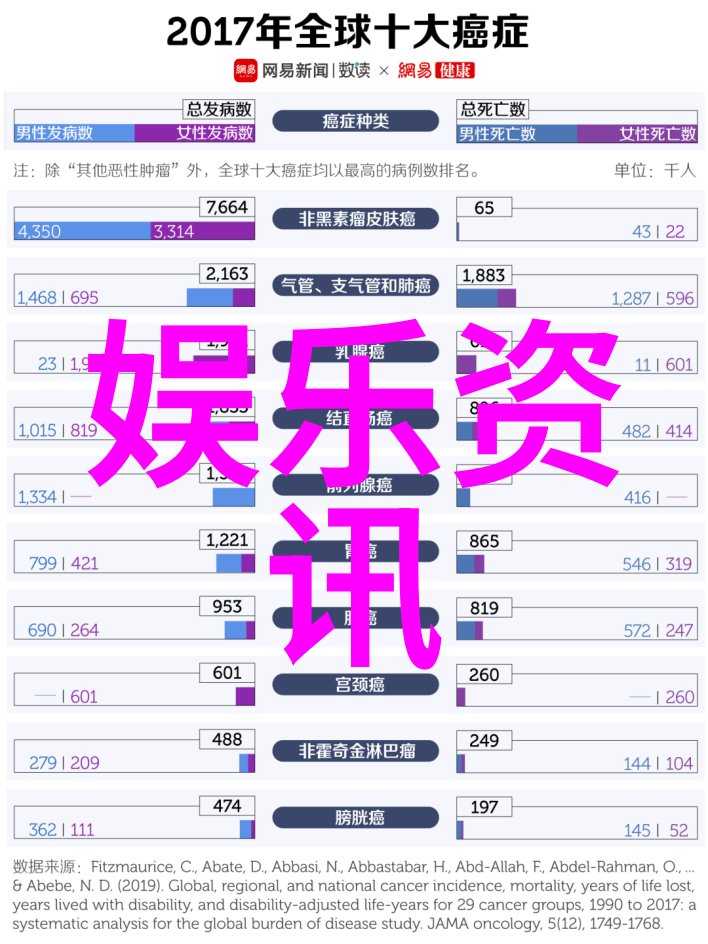Click the 气管、支气管和肺癌 label
This screenshot has height=944, width=708.
click(x=356, y=285)
